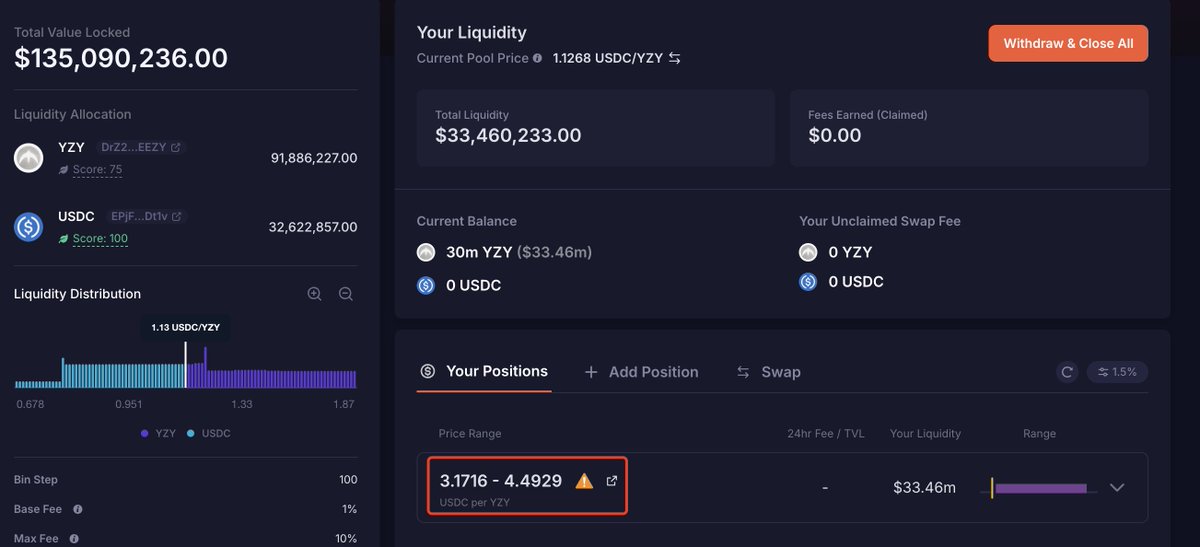Open USDC token address external link
Image resolution: width=1200 pixels, height=547 pixels.
point(176,216)
